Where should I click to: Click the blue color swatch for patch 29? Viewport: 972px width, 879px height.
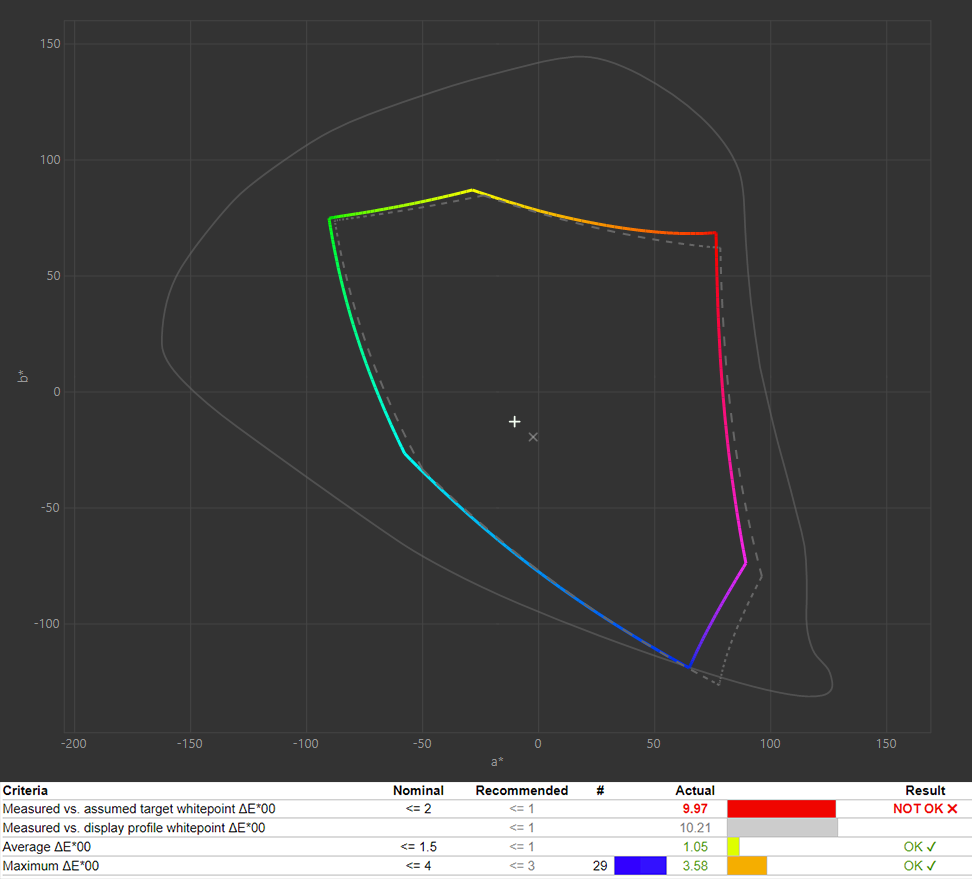pos(640,866)
